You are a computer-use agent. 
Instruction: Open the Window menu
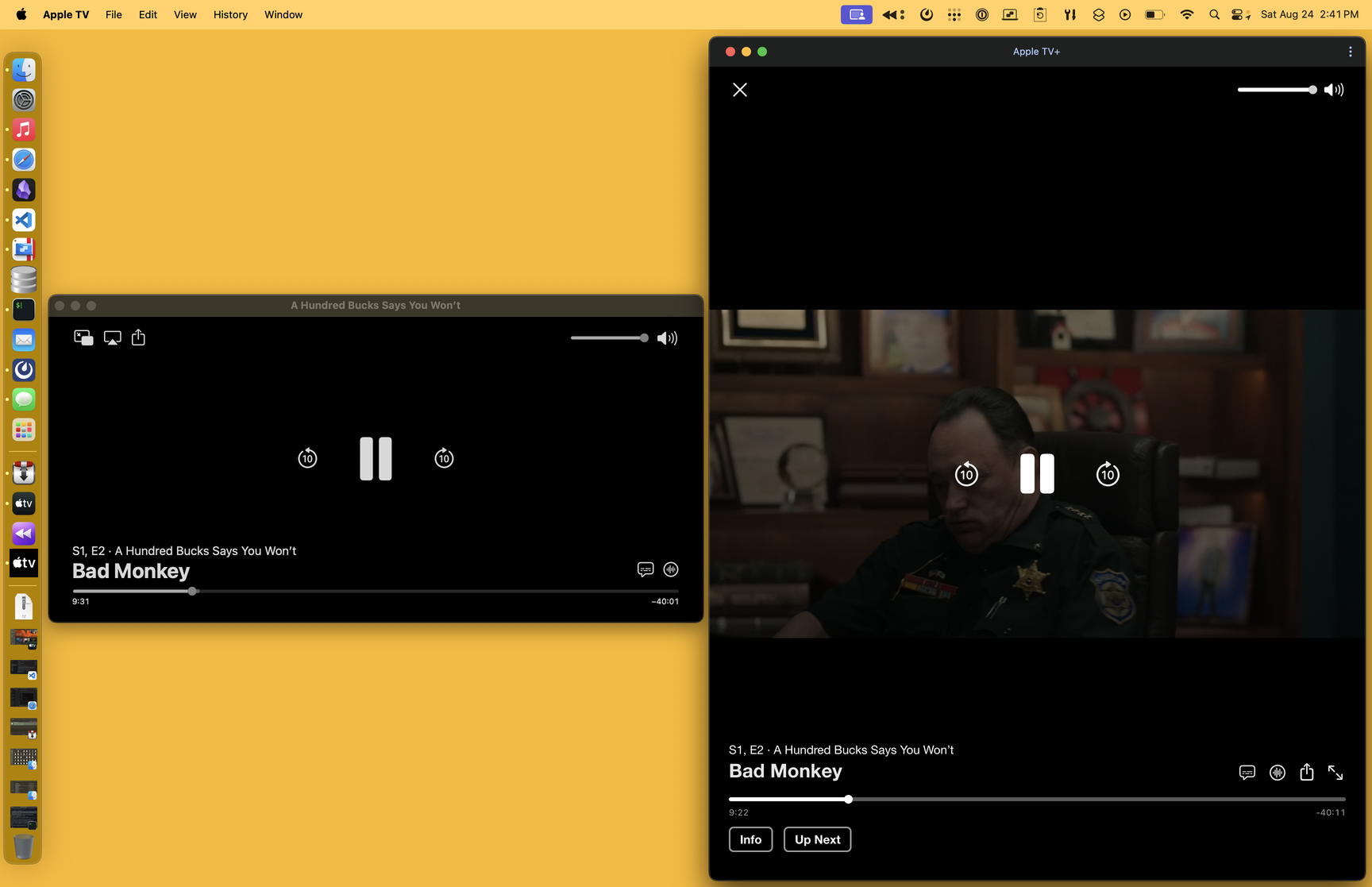pyautogui.click(x=283, y=14)
